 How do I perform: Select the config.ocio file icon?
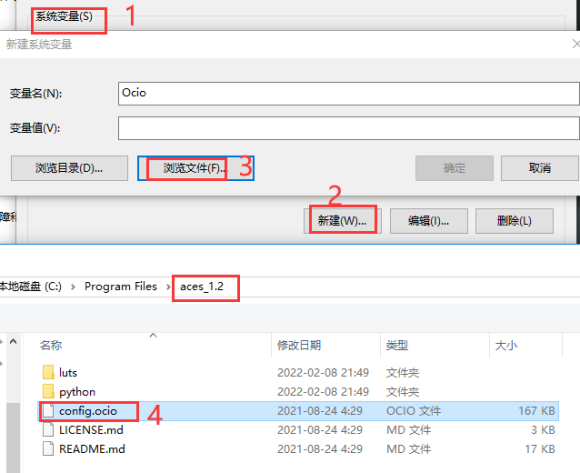coord(48,411)
